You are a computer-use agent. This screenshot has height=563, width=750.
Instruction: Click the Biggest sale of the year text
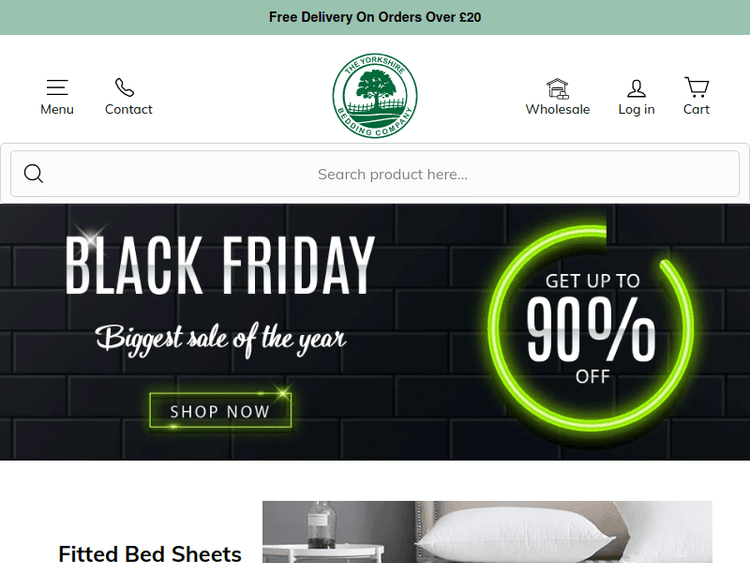coord(221,340)
